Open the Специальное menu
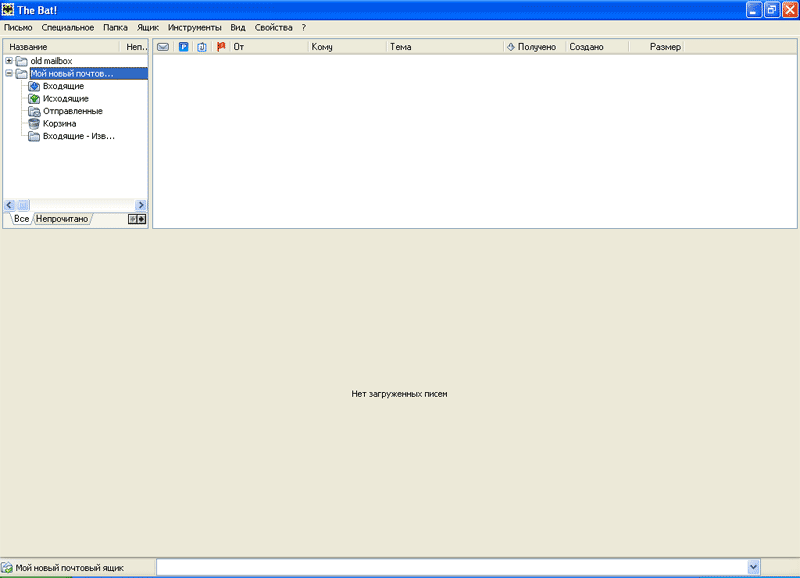The height and width of the screenshot is (578, 800). [x=68, y=28]
